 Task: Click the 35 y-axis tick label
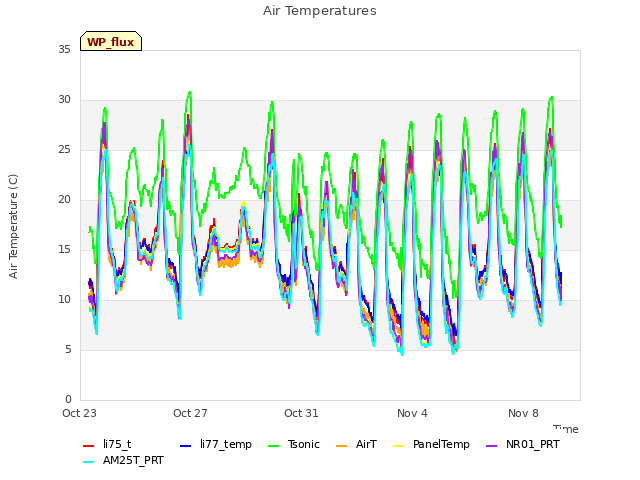click(x=64, y=49)
